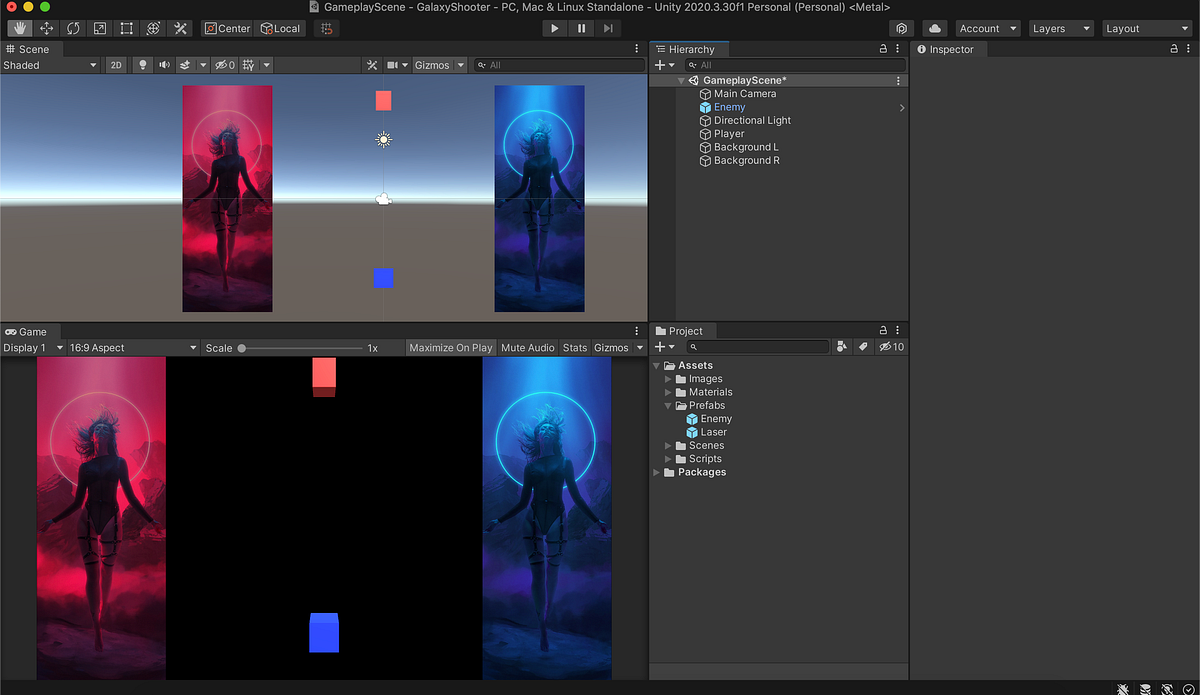Select the Hand tool in the toolbar
The image size is (1200, 695).
coord(18,28)
